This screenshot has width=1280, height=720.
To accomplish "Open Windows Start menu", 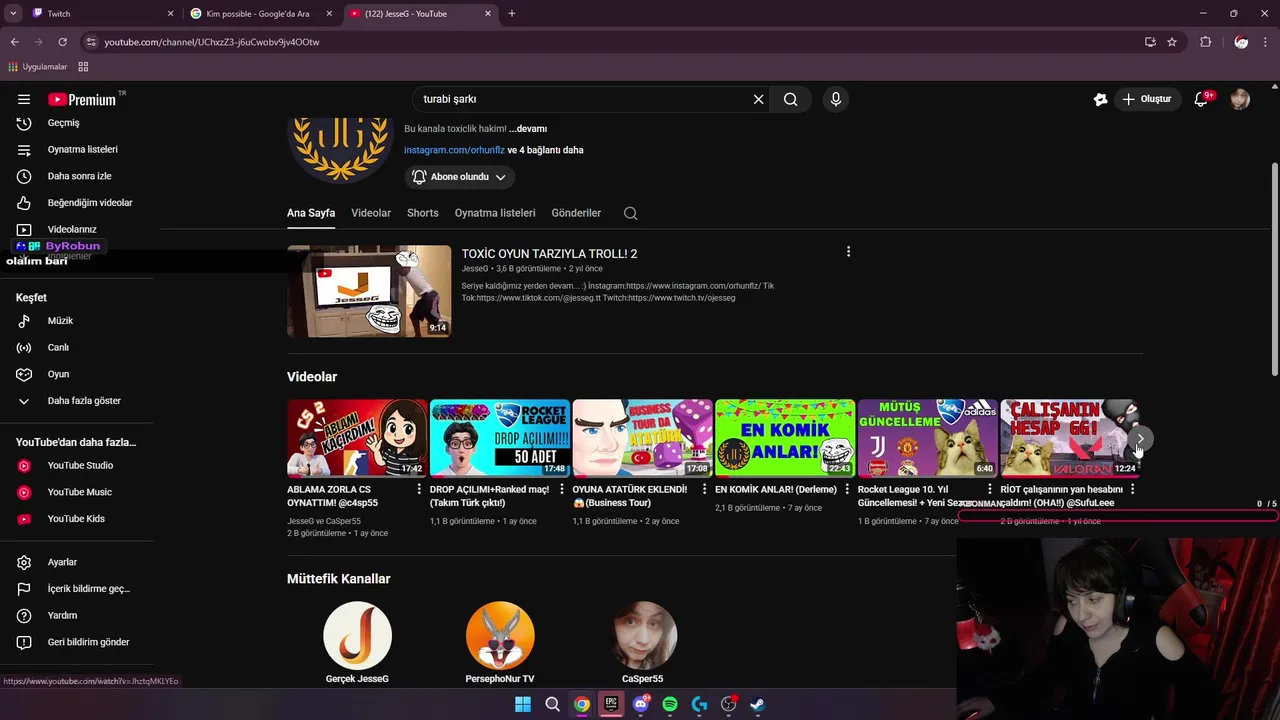I will 522,704.
